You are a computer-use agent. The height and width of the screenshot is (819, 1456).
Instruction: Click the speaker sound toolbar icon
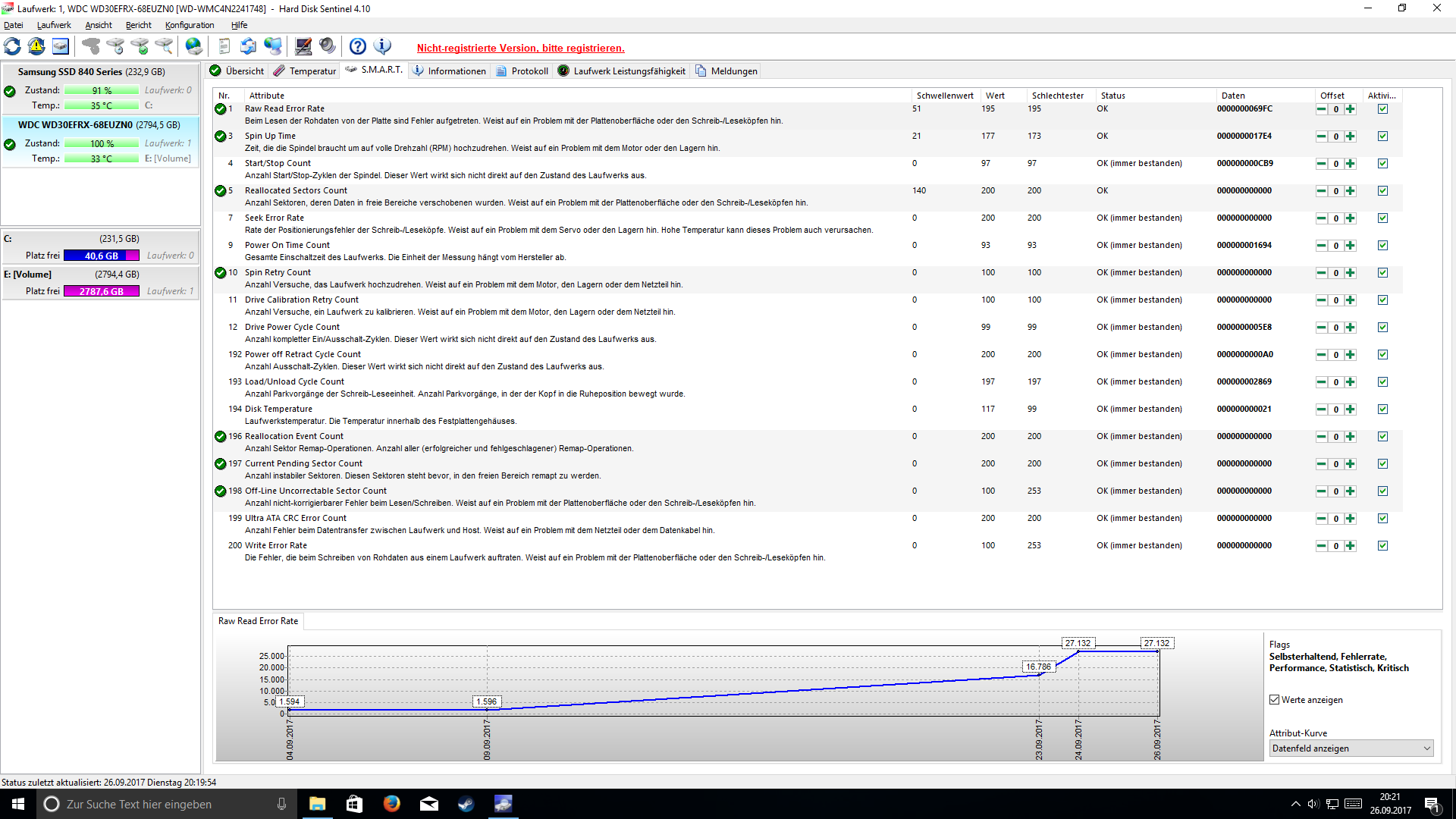[328, 46]
